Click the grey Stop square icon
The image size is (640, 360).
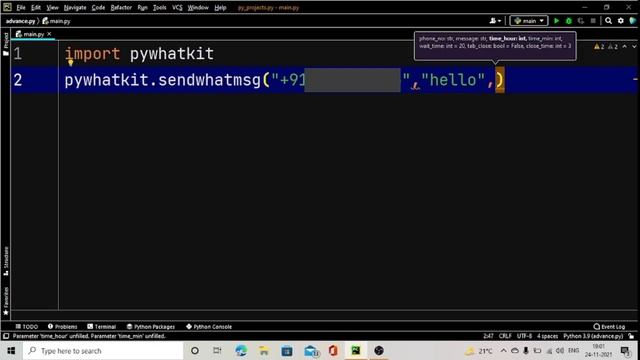tap(593, 21)
